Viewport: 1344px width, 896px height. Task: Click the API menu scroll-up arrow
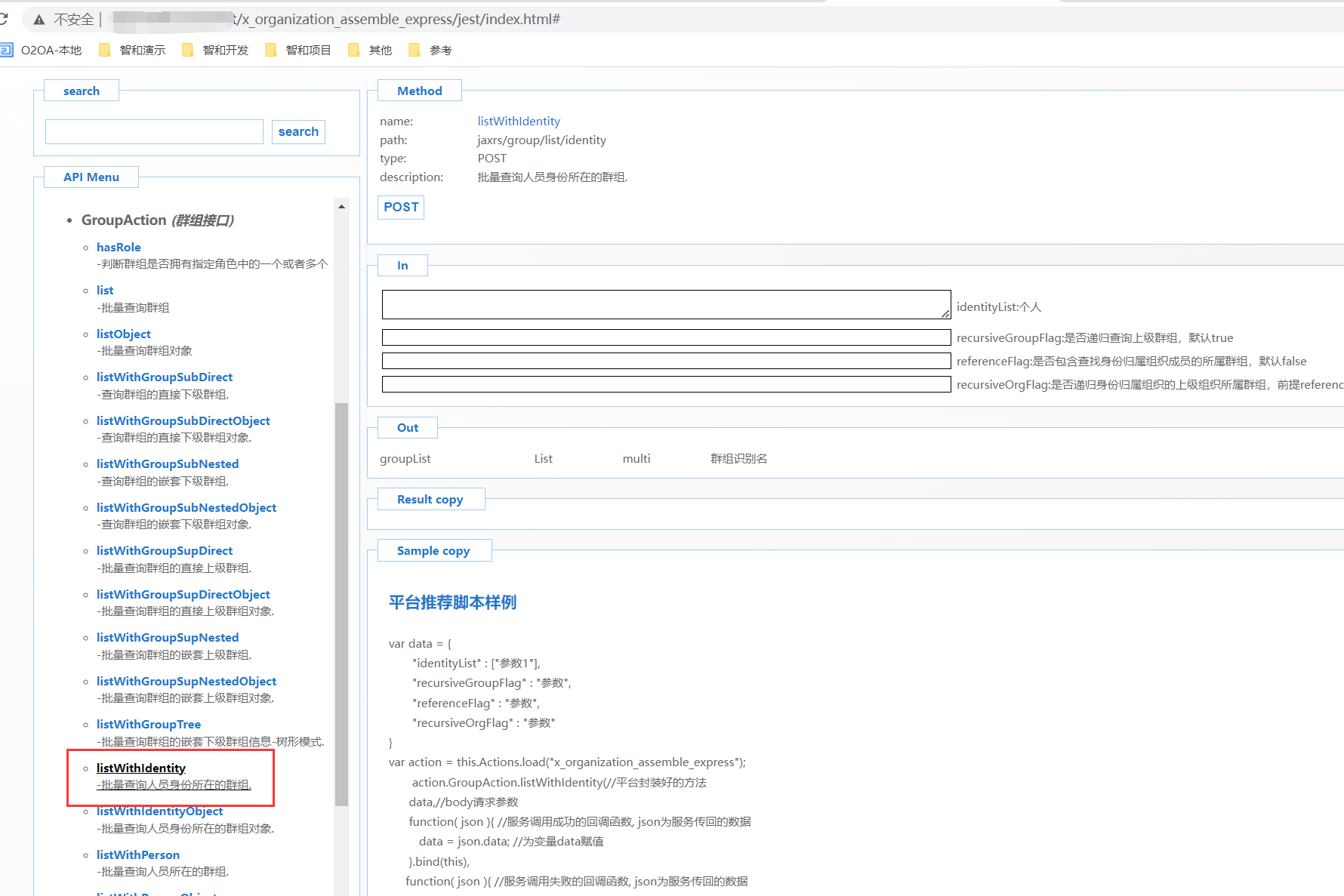click(x=341, y=206)
